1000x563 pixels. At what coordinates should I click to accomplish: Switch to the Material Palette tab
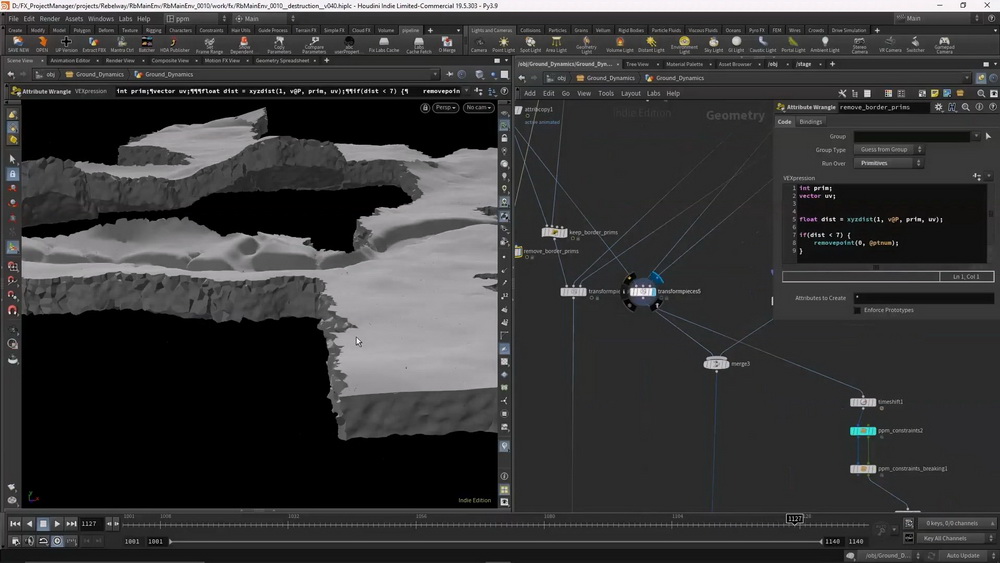pos(684,64)
